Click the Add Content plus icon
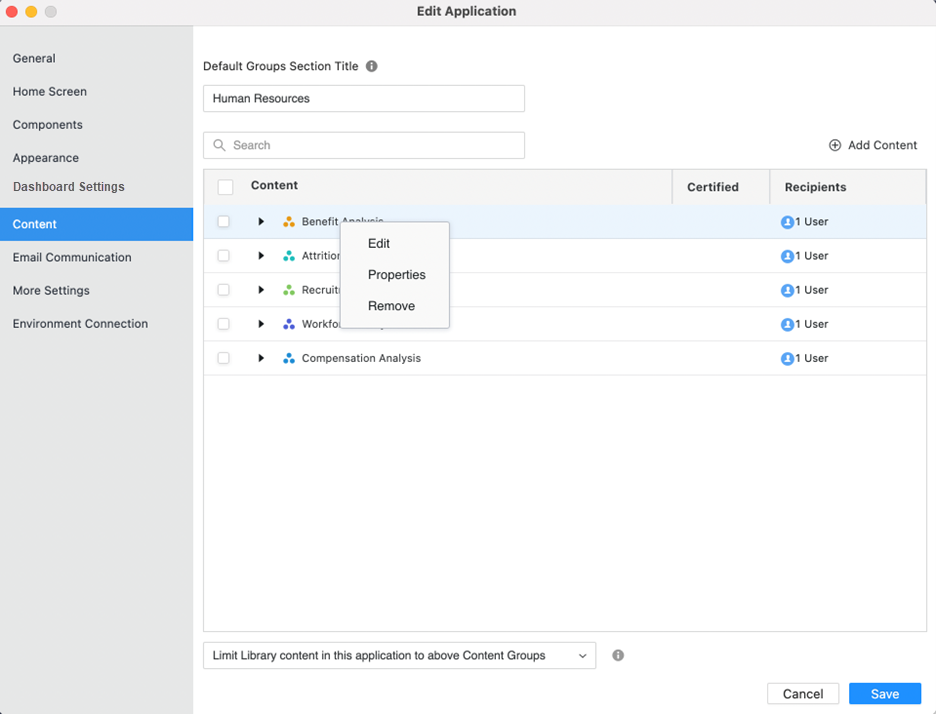Viewport: 936px width, 714px height. (835, 145)
